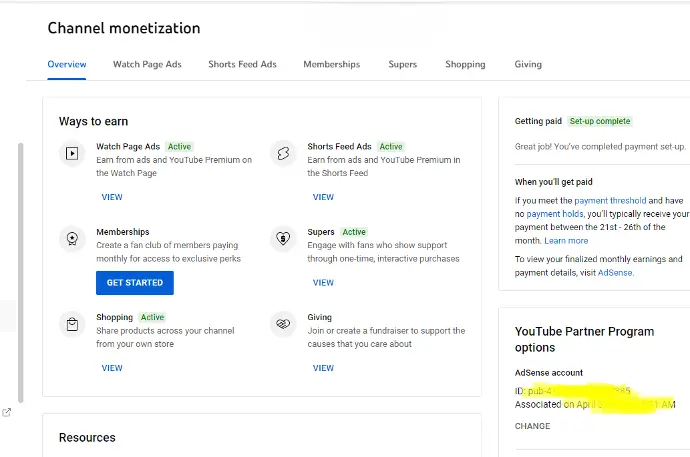Click VIEW under Watch Page Ads
The image size is (690, 457).
tap(112, 197)
